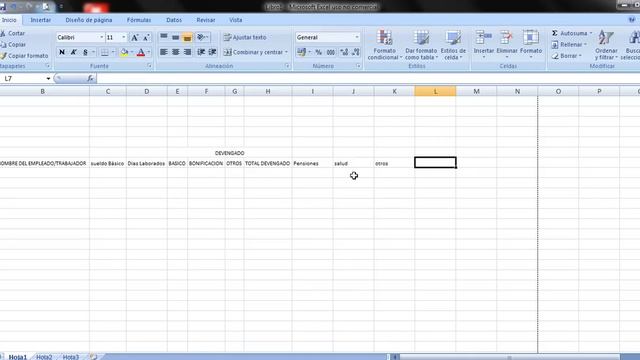
Task: Decrease font size with the small A icon
Action: pyautogui.click(x=146, y=38)
